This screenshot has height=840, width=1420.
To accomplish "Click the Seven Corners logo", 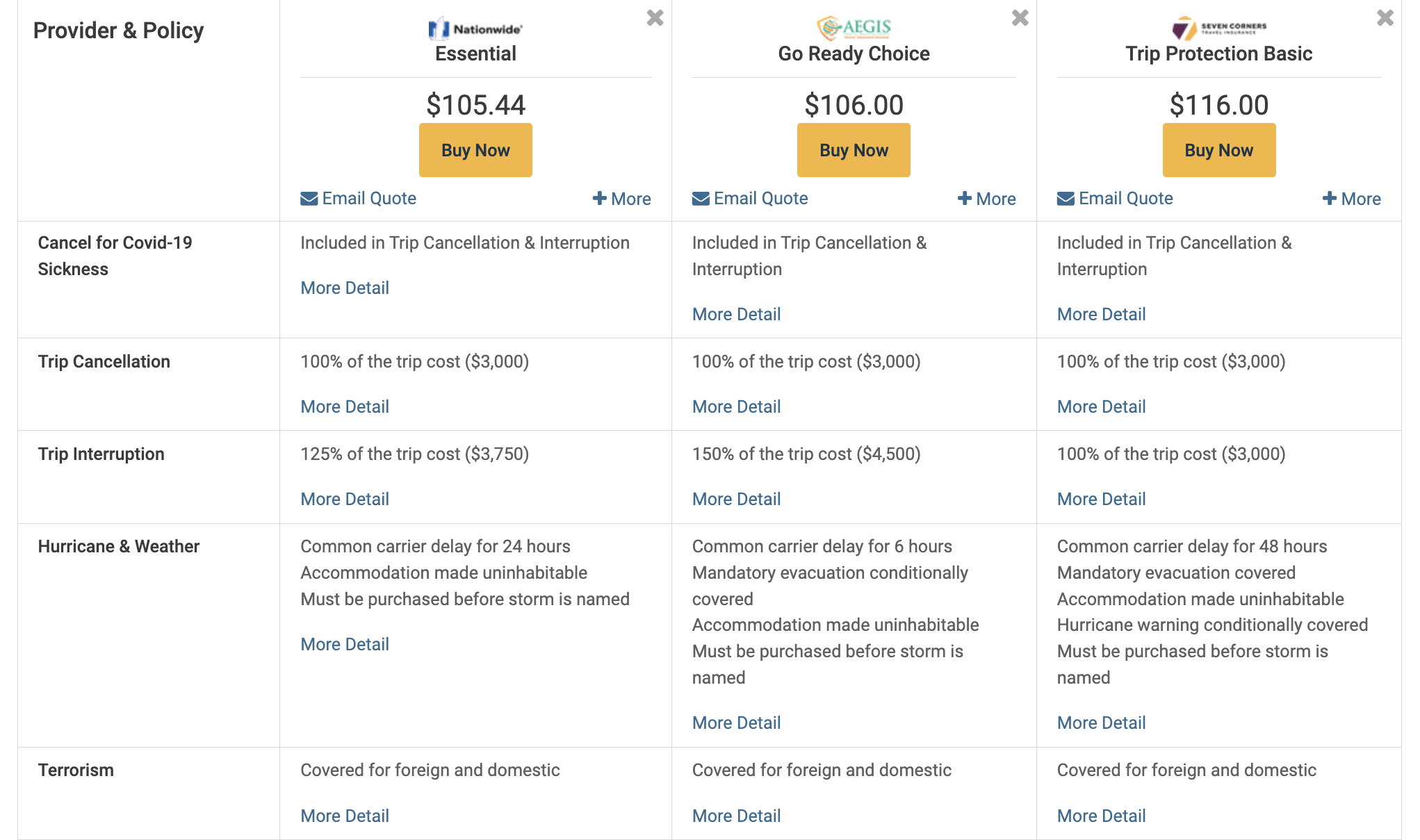I will 1219,28.
